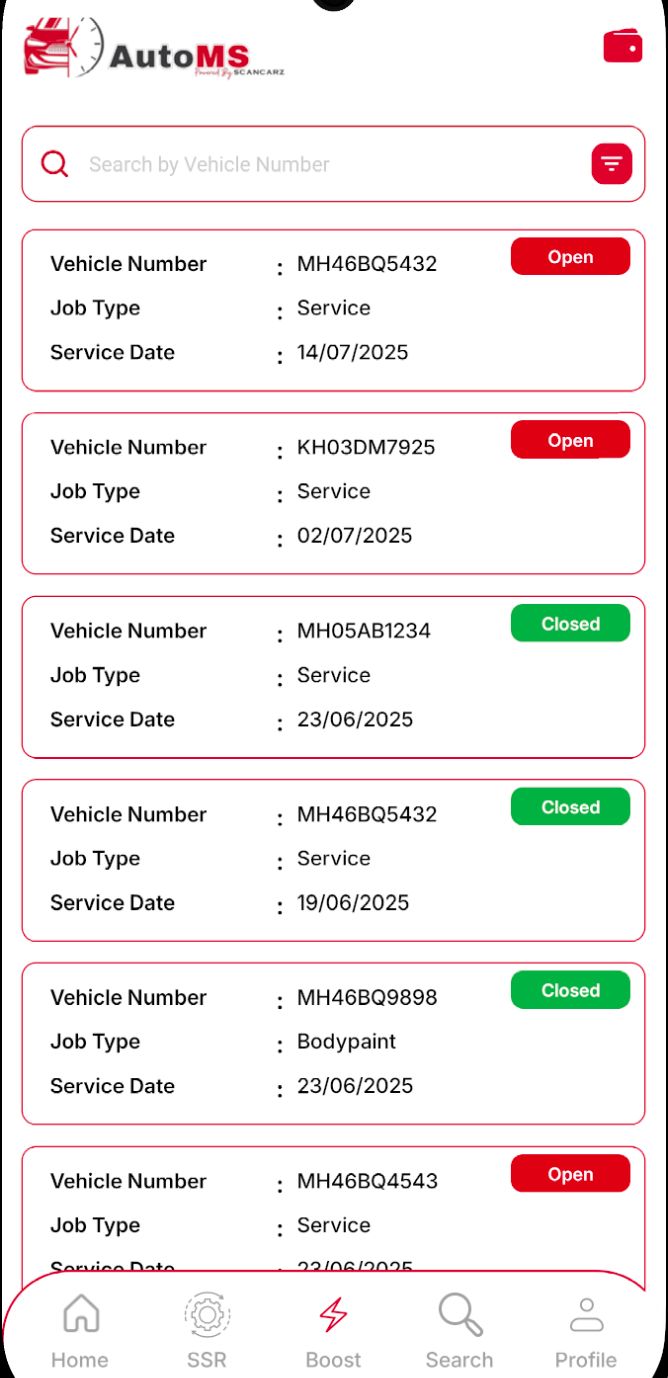Open the job card dated 14/07/2025
This screenshot has height=1378, width=668.
(333, 310)
